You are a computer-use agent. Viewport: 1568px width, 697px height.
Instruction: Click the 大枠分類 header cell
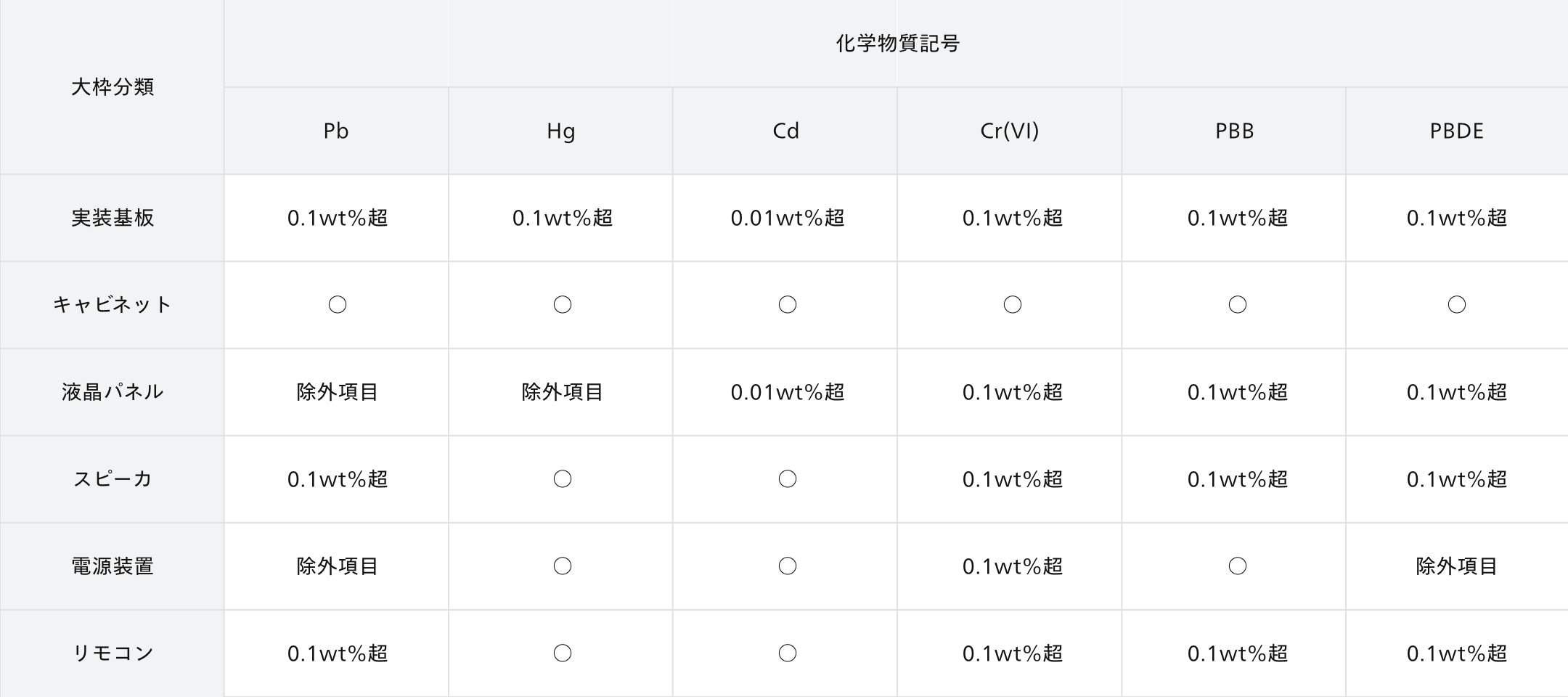coord(113,87)
